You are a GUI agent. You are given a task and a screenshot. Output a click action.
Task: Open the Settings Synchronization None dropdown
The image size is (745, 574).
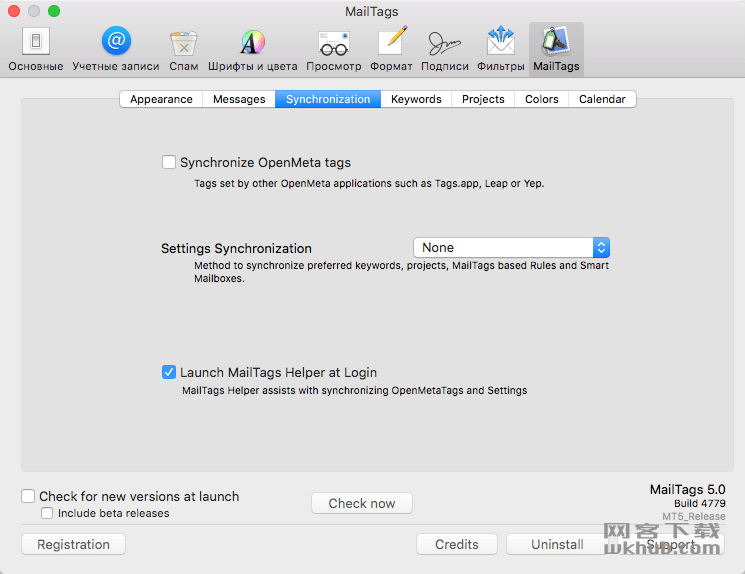tap(511, 248)
